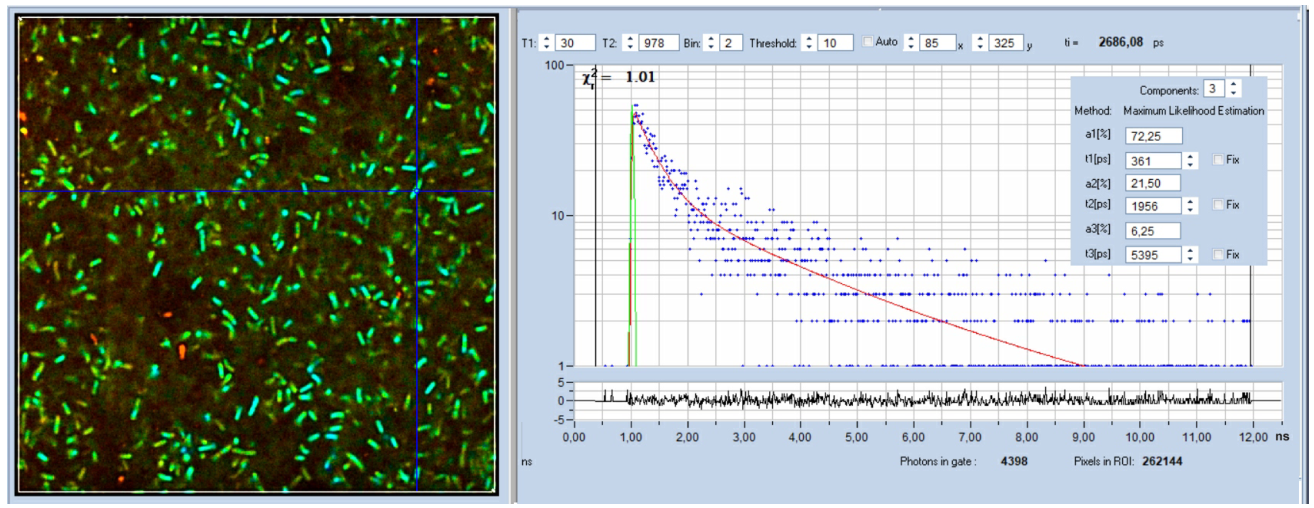
Task: Click the Components spinner arrows
Action: (1233, 90)
